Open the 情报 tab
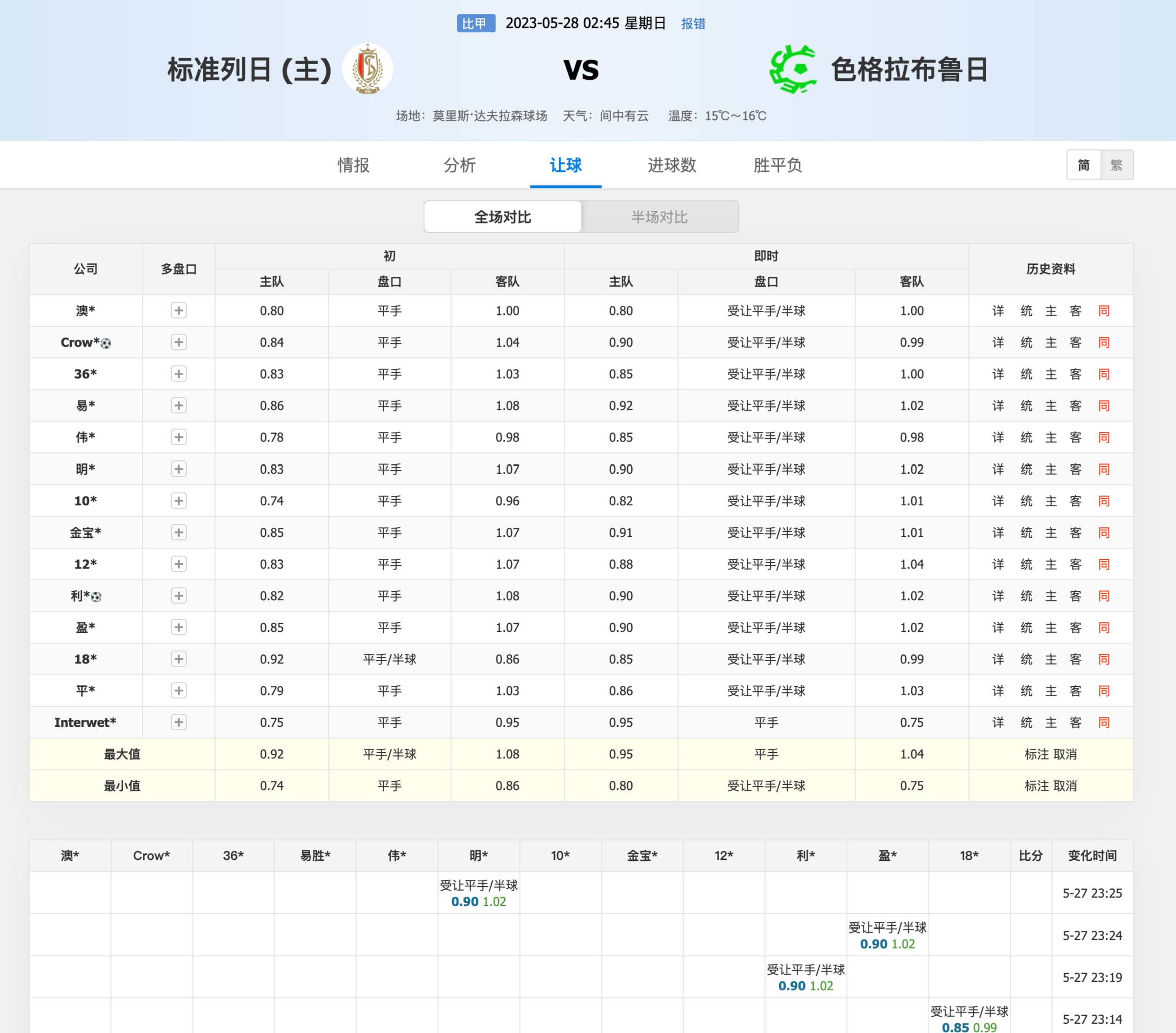The width and height of the screenshot is (1176, 1033). (x=353, y=165)
